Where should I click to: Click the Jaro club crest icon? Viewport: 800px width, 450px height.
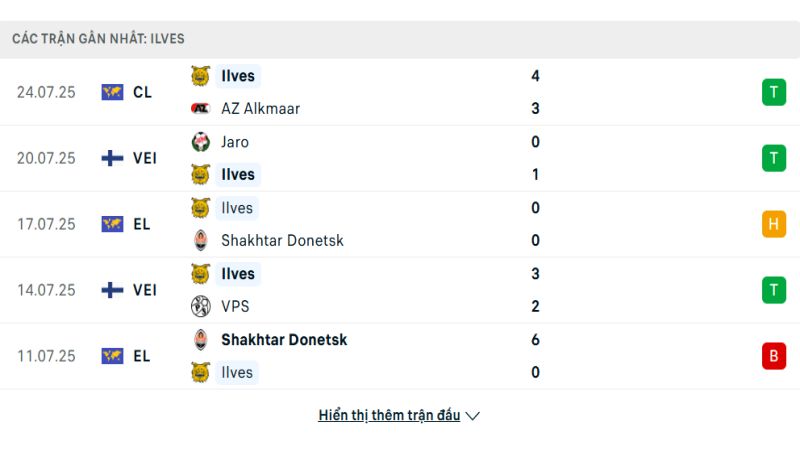point(201,142)
